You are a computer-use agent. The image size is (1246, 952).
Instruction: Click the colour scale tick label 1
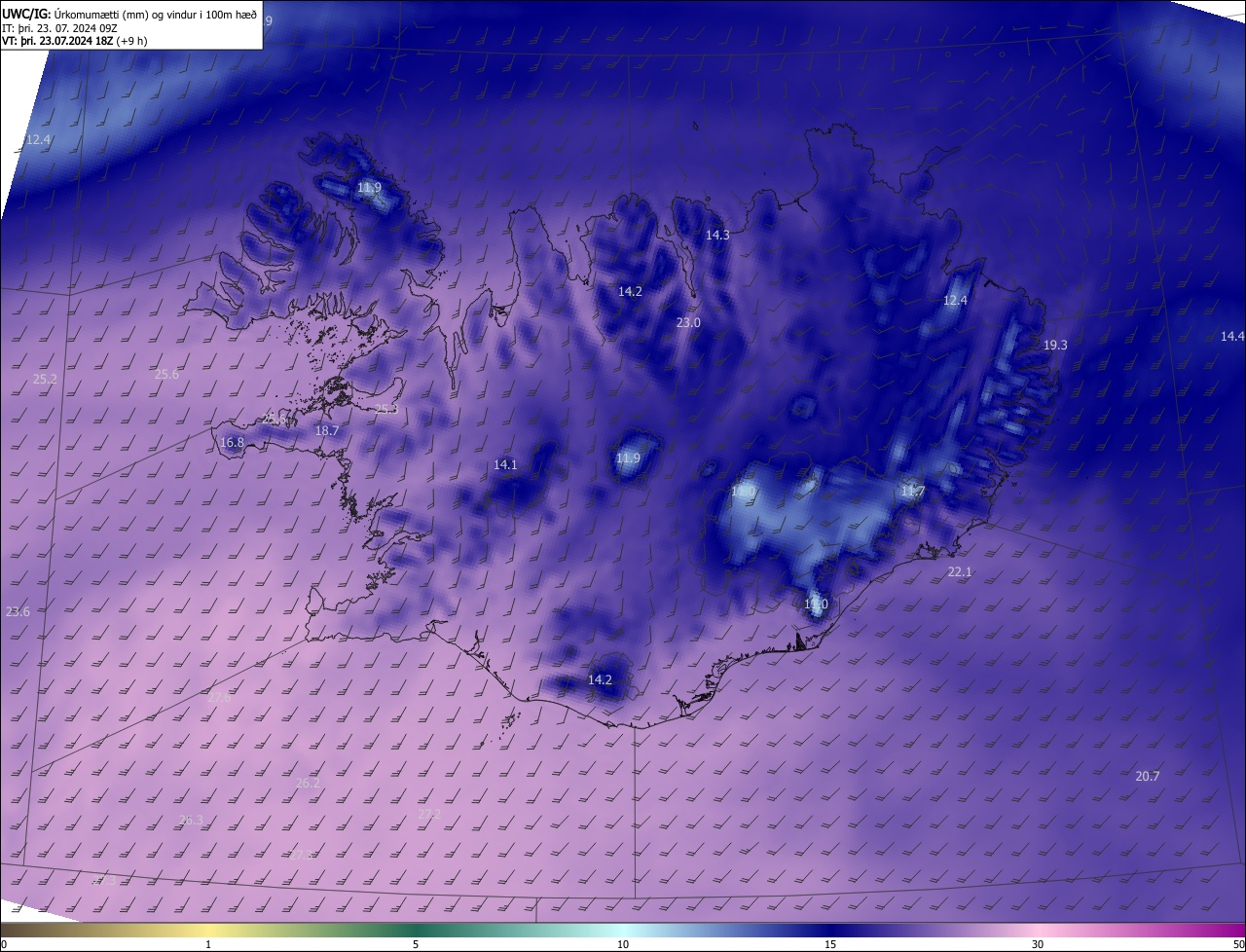coord(208,944)
